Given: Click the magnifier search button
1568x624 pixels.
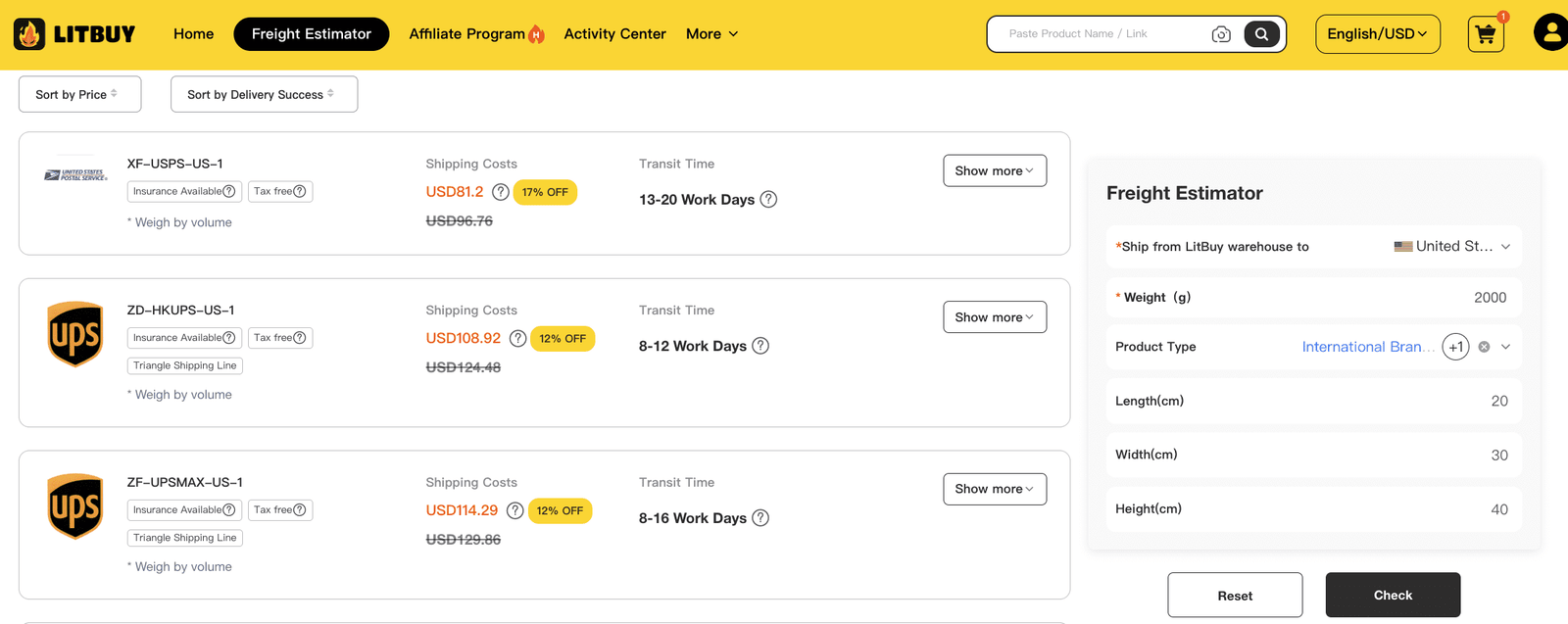Looking at the screenshot, I should [x=1261, y=34].
